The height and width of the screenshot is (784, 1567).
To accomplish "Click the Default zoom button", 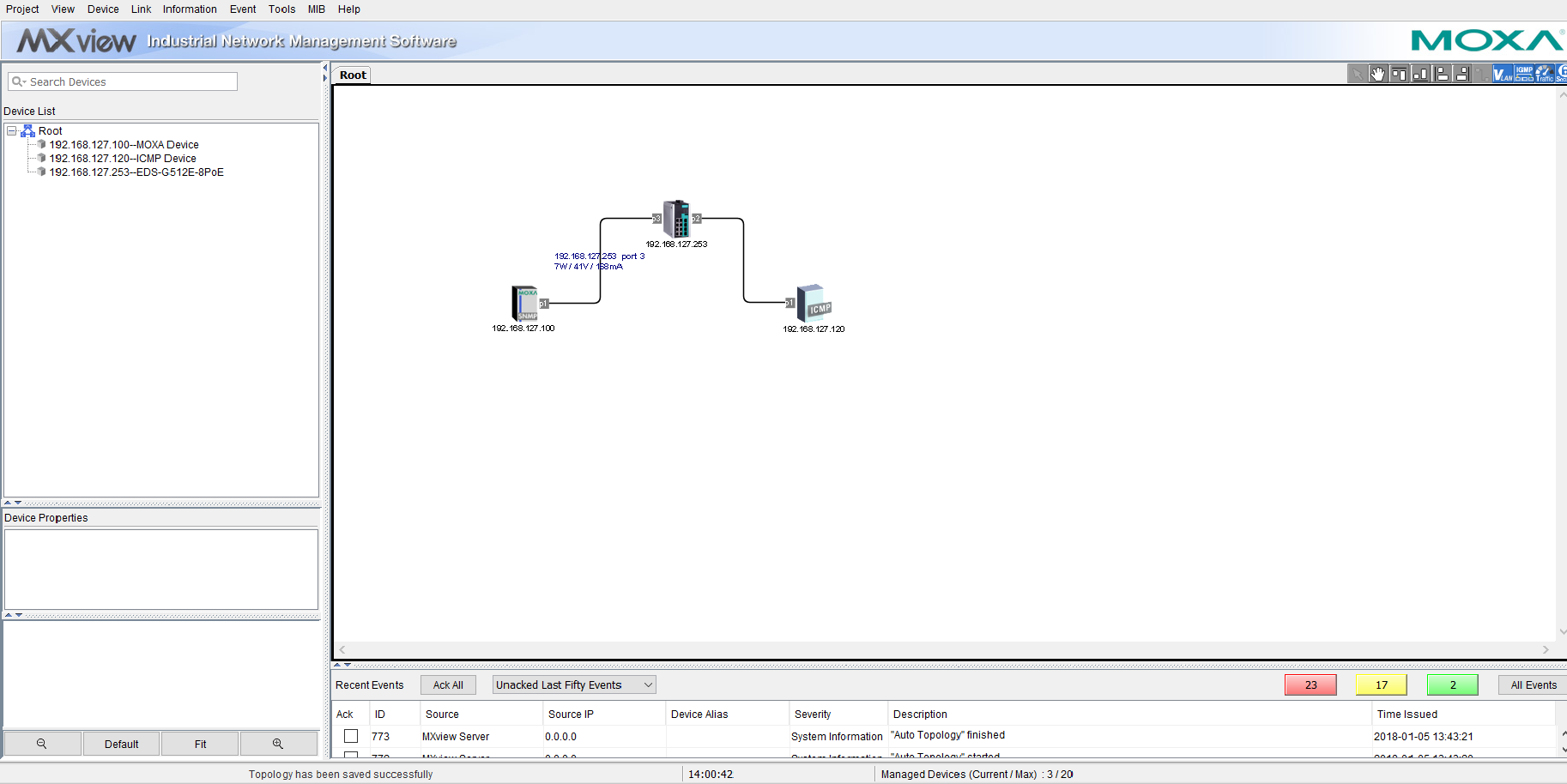I will 121,744.
